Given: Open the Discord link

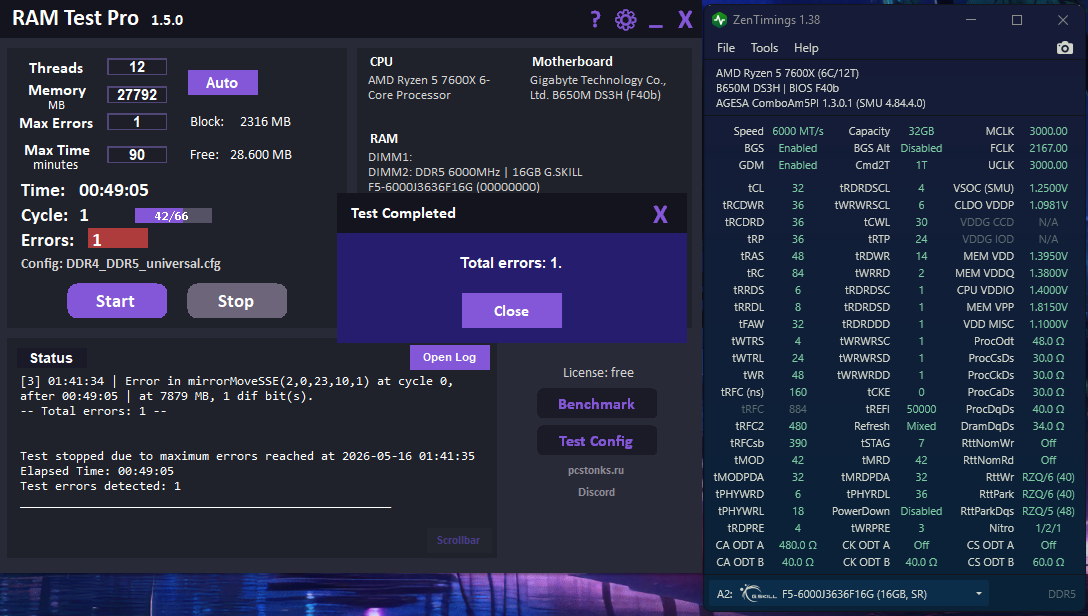Looking at the screenshot, I should click(596, 492).
